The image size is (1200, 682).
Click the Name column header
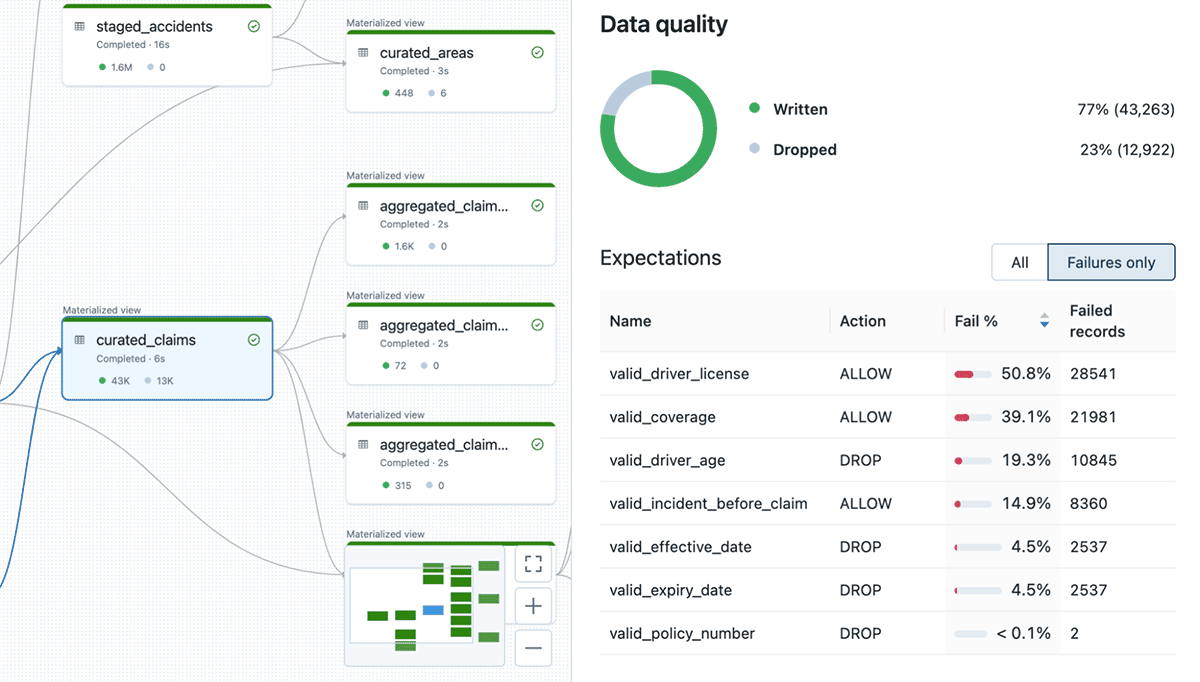(x=630, y=321)
